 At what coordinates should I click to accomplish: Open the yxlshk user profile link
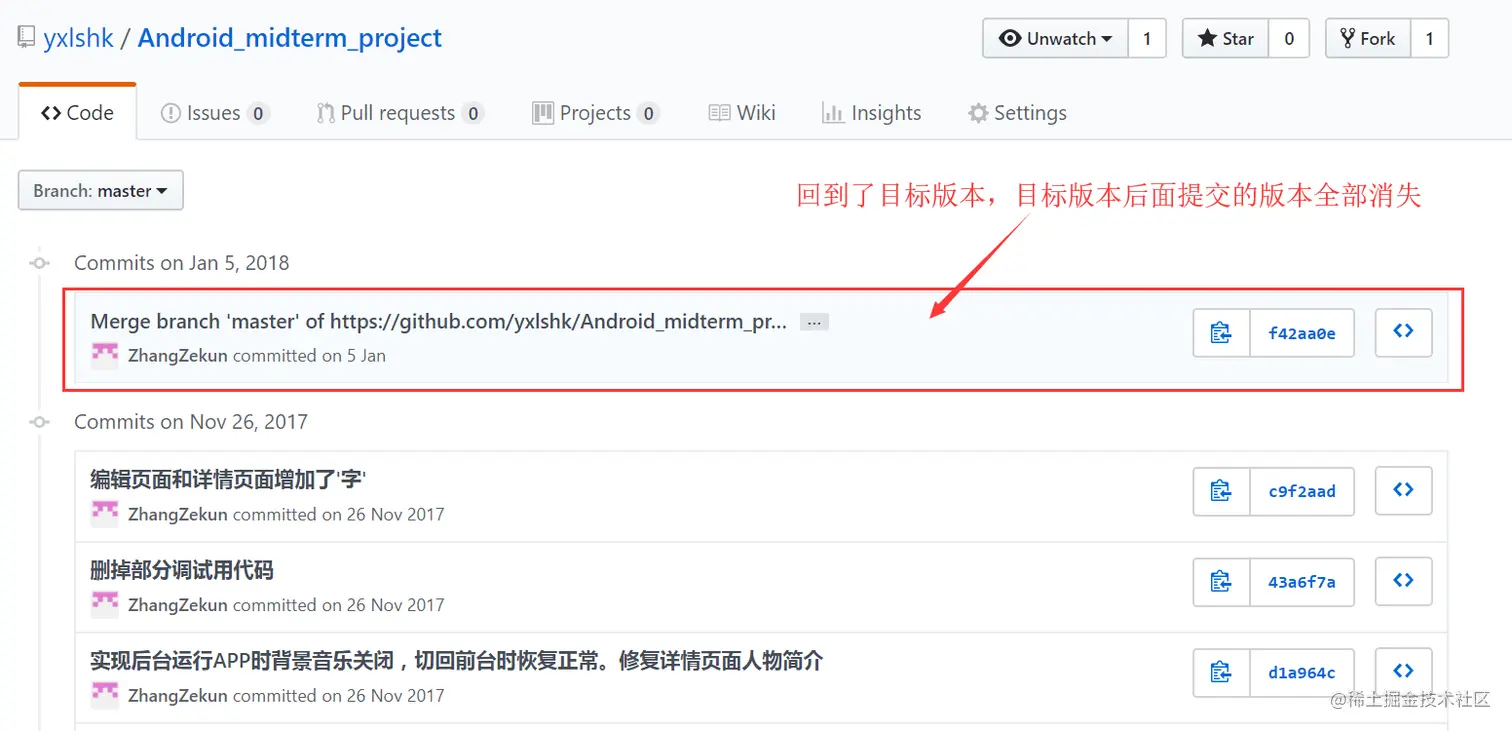78,39
